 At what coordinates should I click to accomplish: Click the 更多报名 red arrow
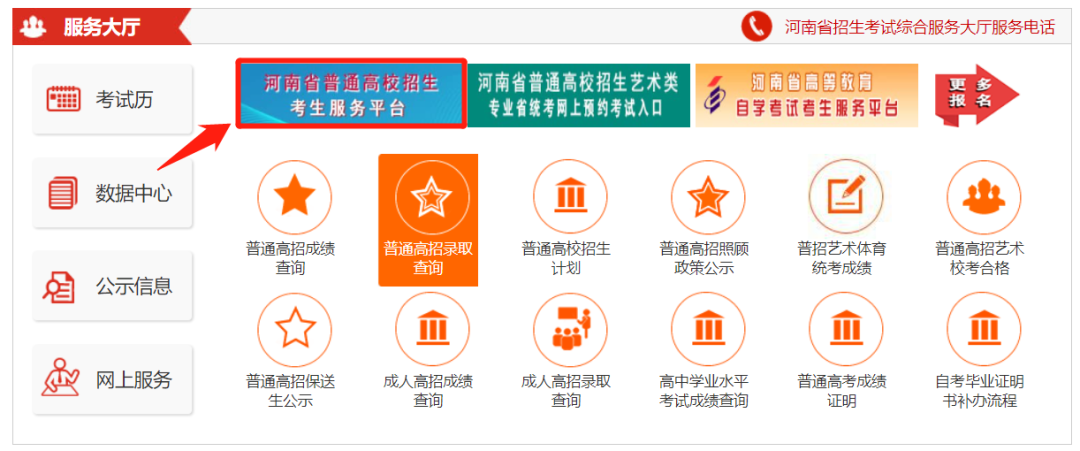tap(975, 96)
